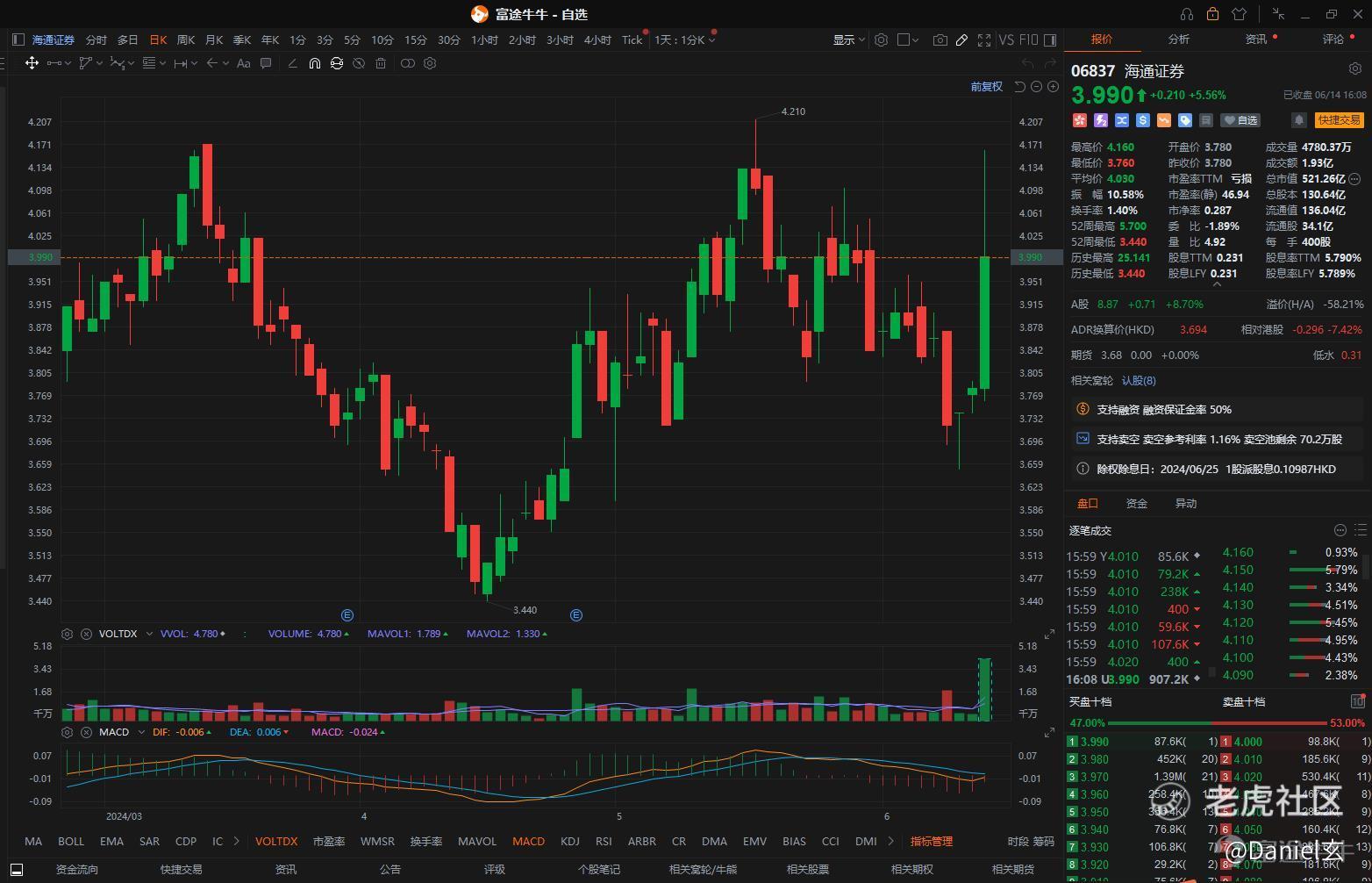Open 指标管理 indicator management
This screenshot has width=1372, height=883.
click(x=932, y=841)
